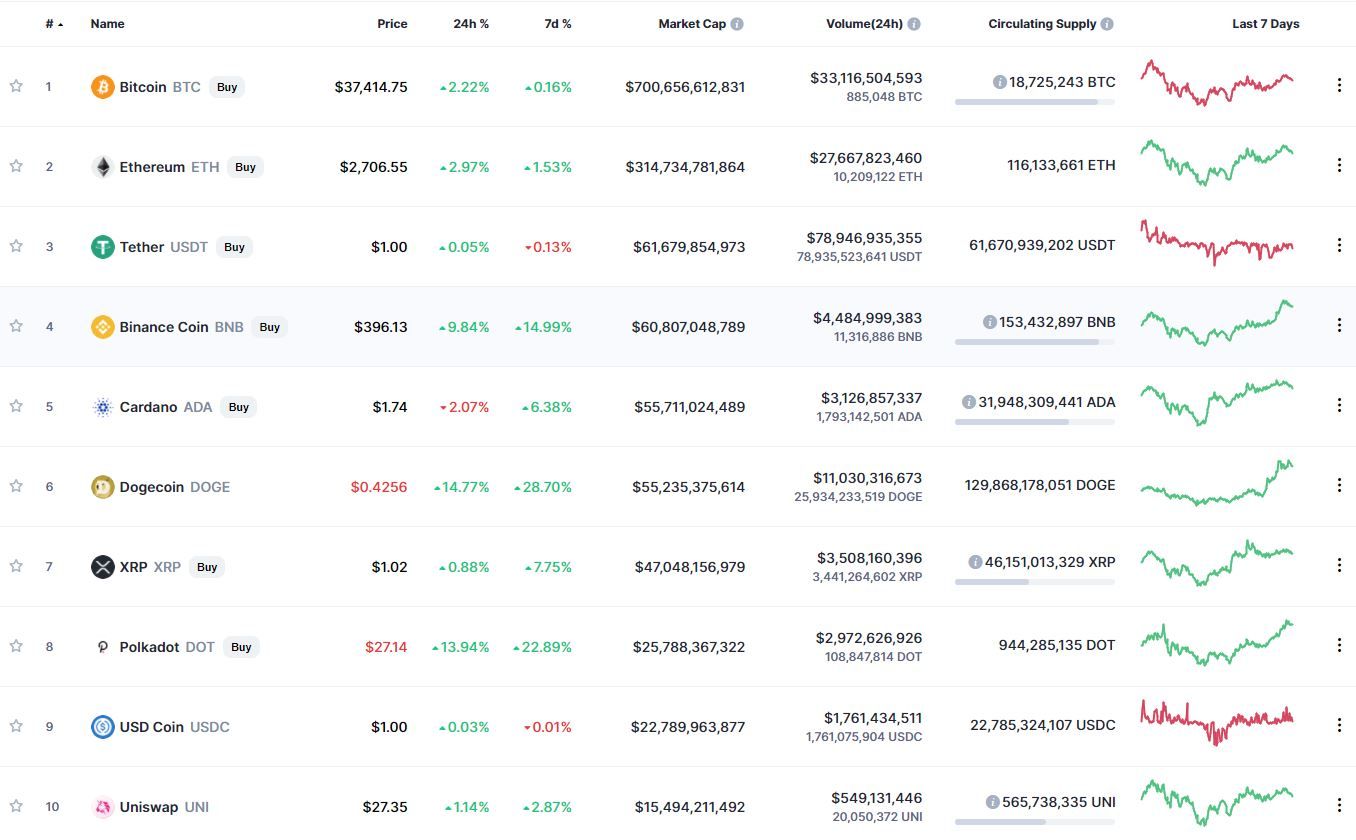Show supply info icon for 46,151,013,329 XRP
Image resolution: width=1356 pixels, height=840 pixels.
pyautogui.click(x=975, y=562)
